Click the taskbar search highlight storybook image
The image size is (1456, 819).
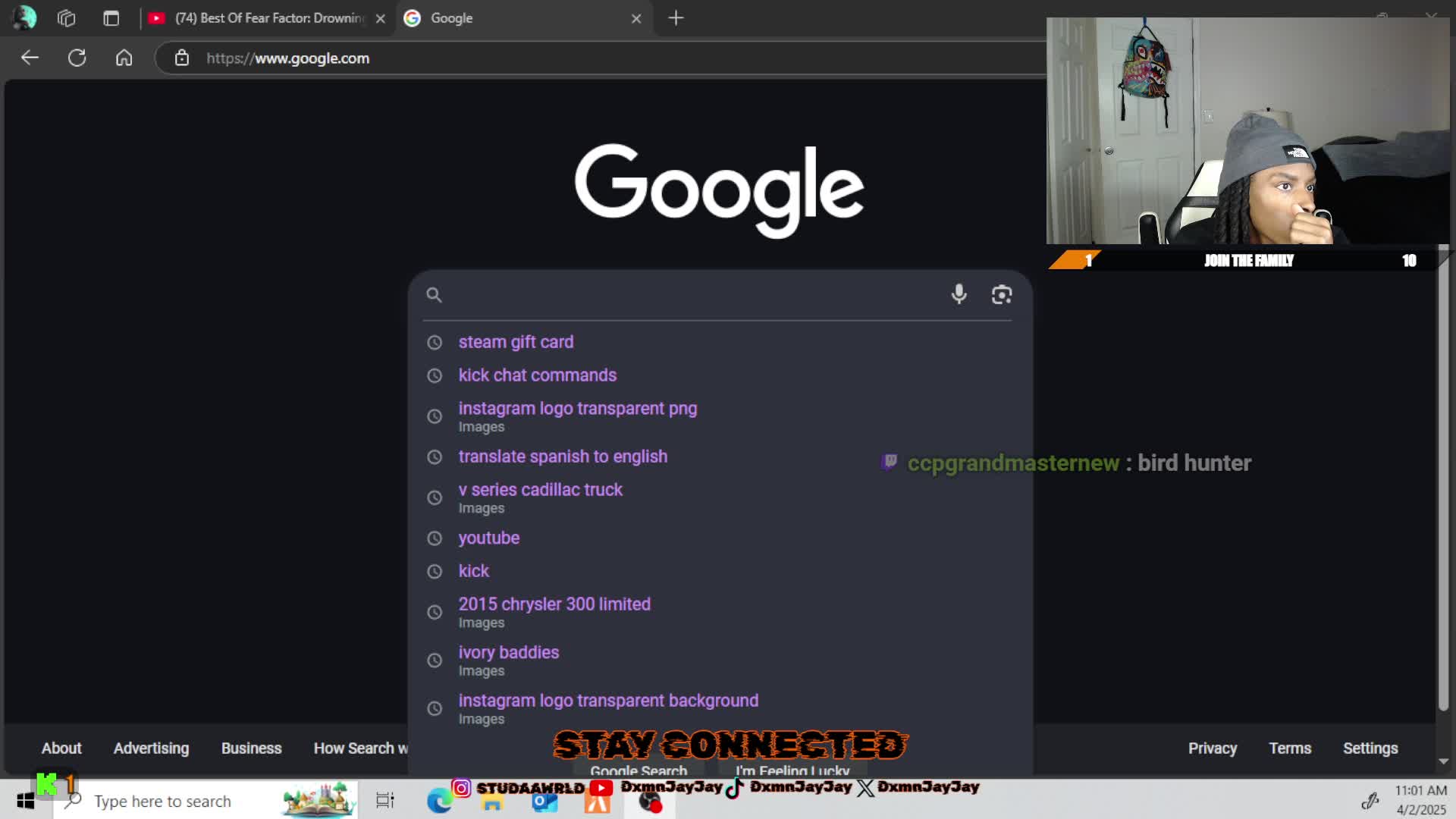(x=318, y=800)
